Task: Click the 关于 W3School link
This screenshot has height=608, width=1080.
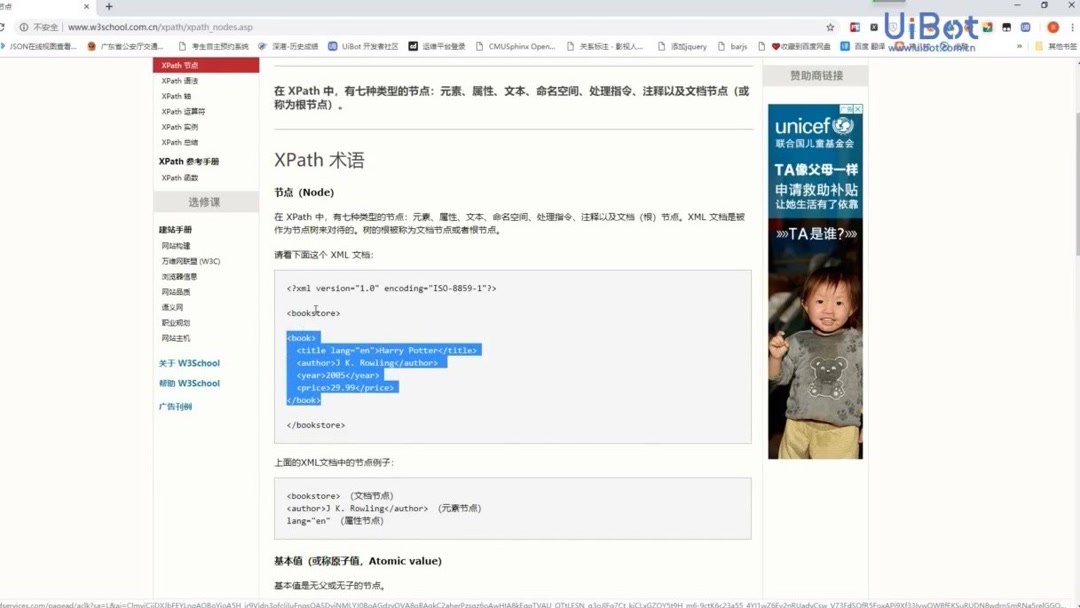Action: [189, 362]
